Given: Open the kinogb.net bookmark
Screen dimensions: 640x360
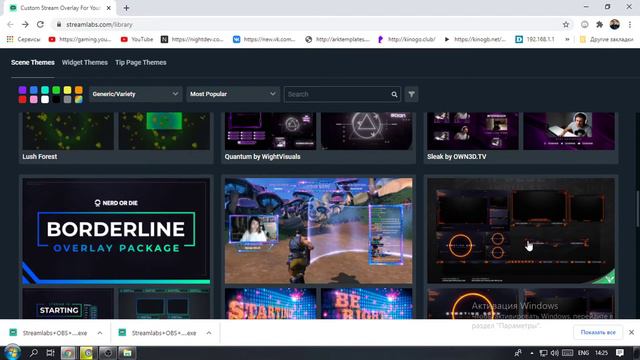Looking at the screenshot, I should tap(475, 39).
